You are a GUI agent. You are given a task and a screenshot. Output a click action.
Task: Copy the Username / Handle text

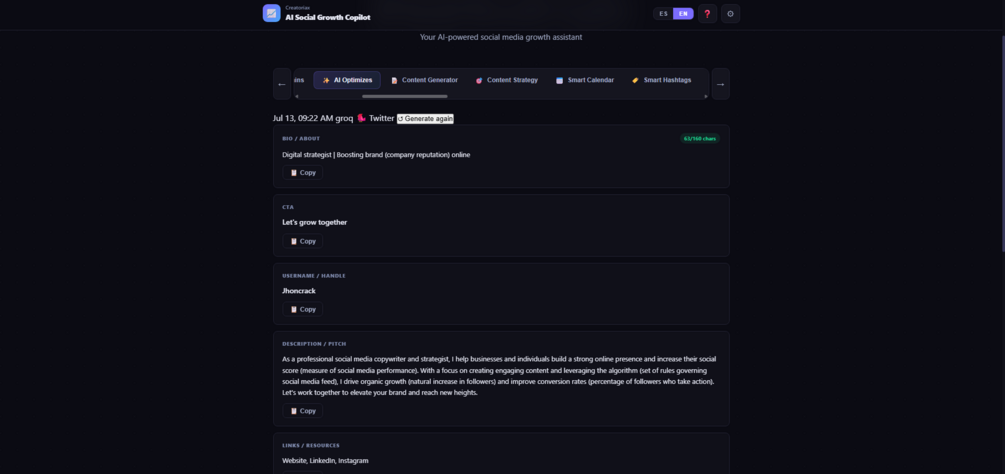(303, 309)
